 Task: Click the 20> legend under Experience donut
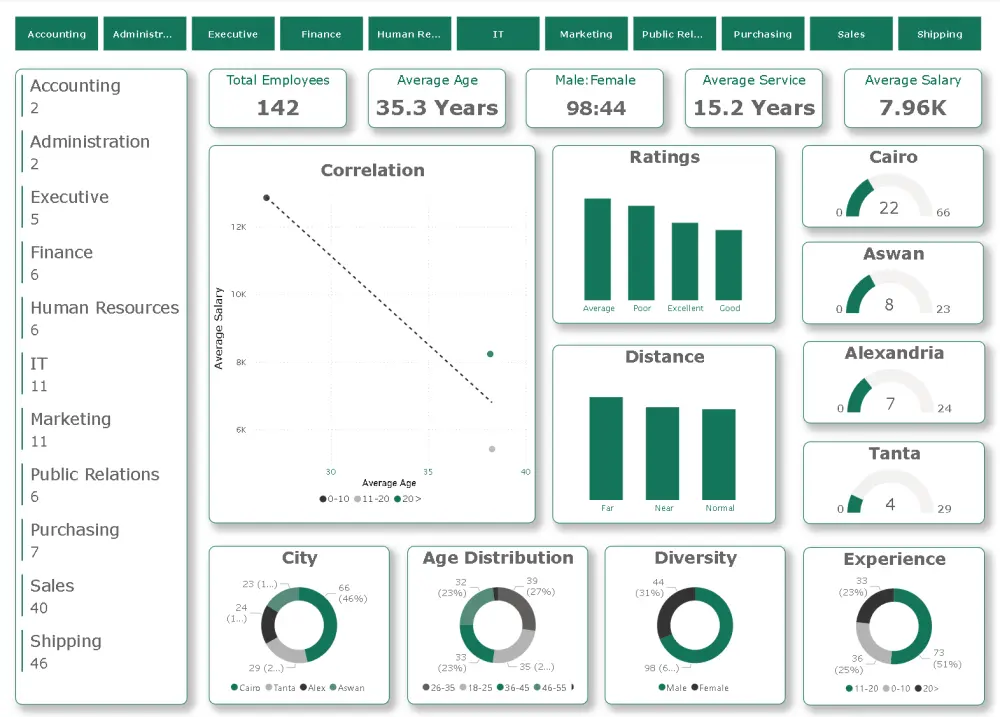928,689
